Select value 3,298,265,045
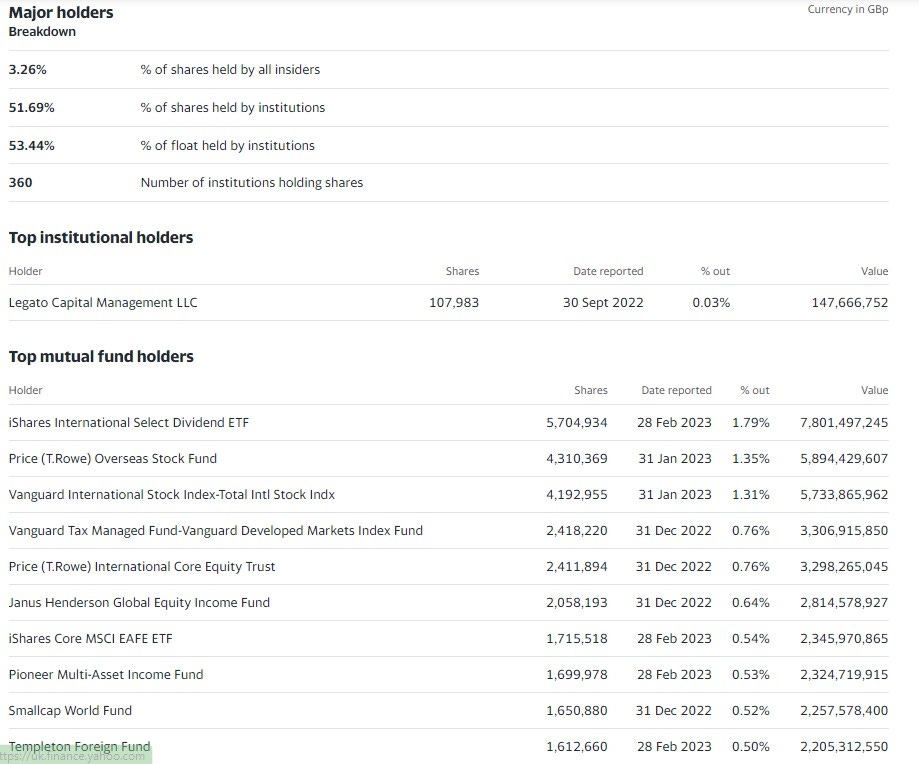Image resolution: width=919 pixels, height=764 pixels. [x=844, y=567]
